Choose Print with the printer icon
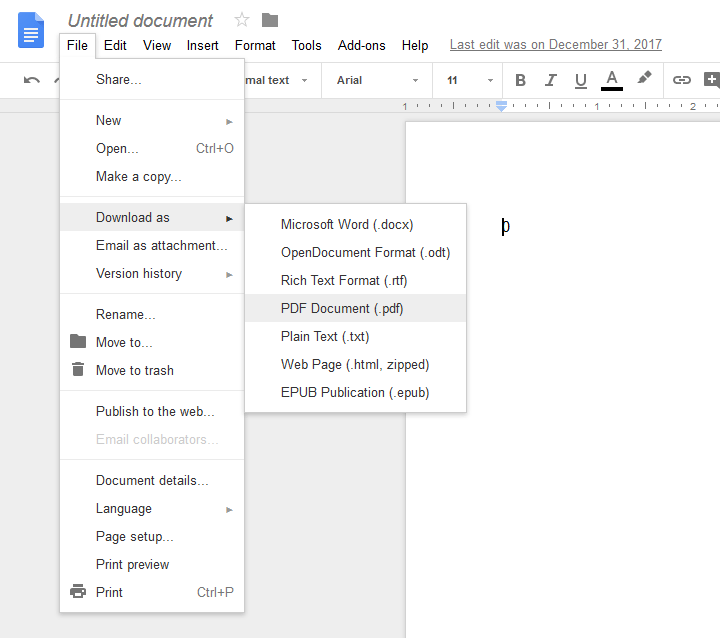 [x=152, y=592]
